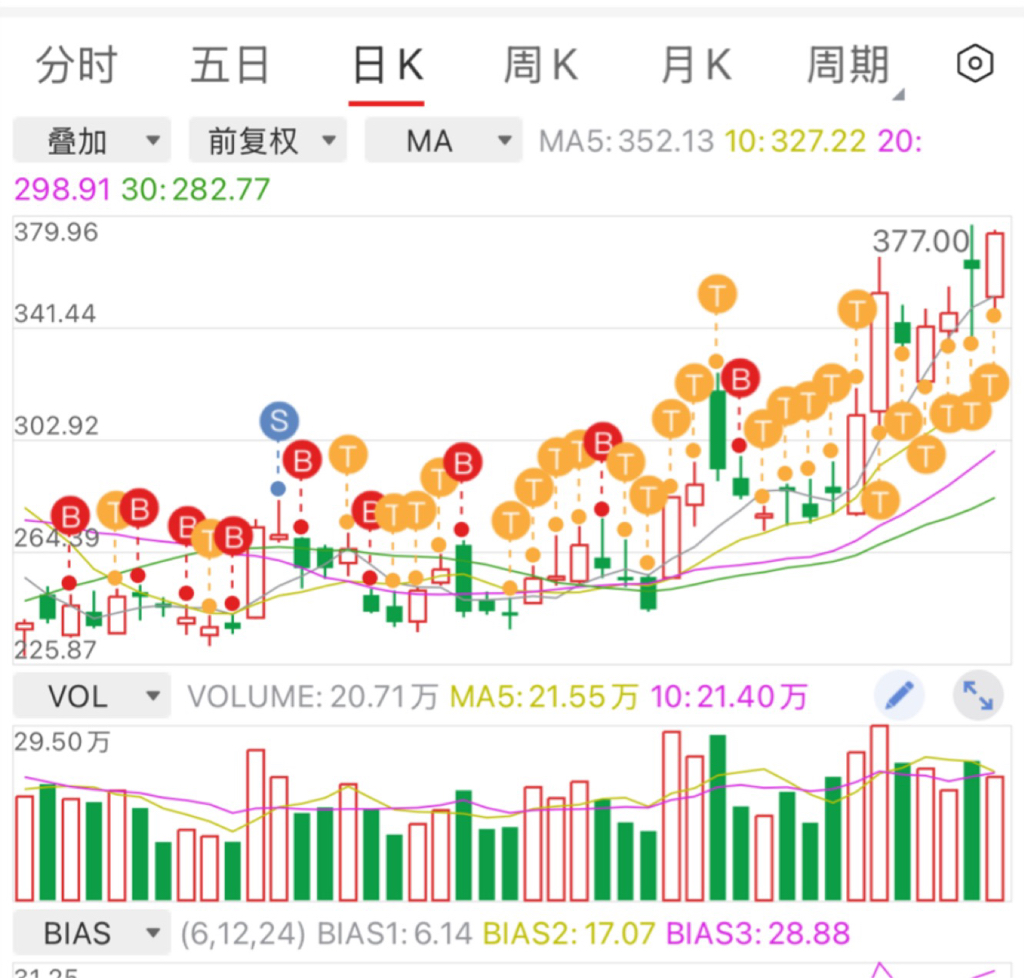The image size is (1024, 978).
Task: Switch to the 五日 tab
Action: (230, 65)
